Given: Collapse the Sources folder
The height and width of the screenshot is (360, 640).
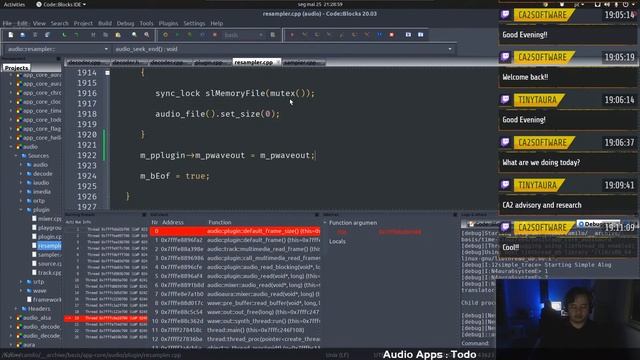Looking at the screenshot, I should click(16, 156).
